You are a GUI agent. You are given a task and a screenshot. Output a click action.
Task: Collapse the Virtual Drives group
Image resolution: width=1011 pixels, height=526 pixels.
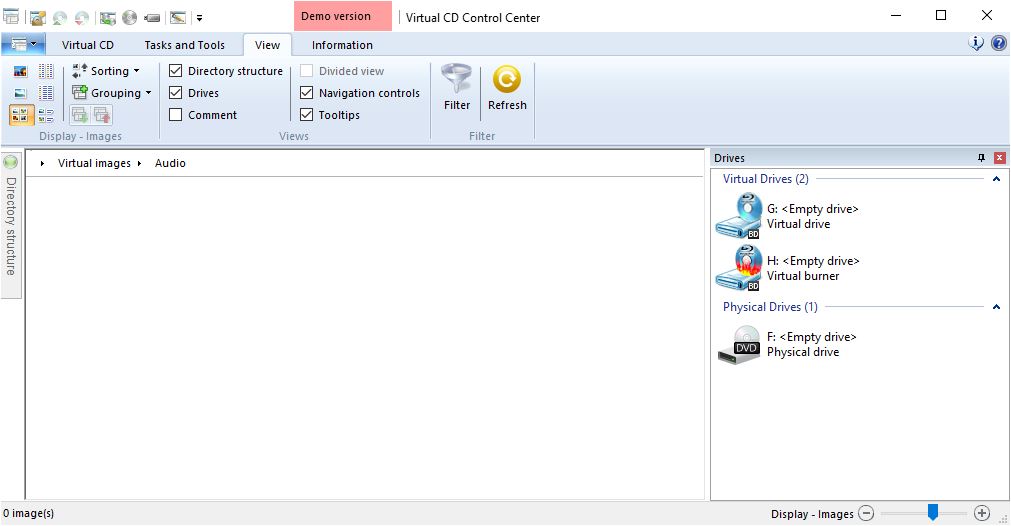click(996, 179)
